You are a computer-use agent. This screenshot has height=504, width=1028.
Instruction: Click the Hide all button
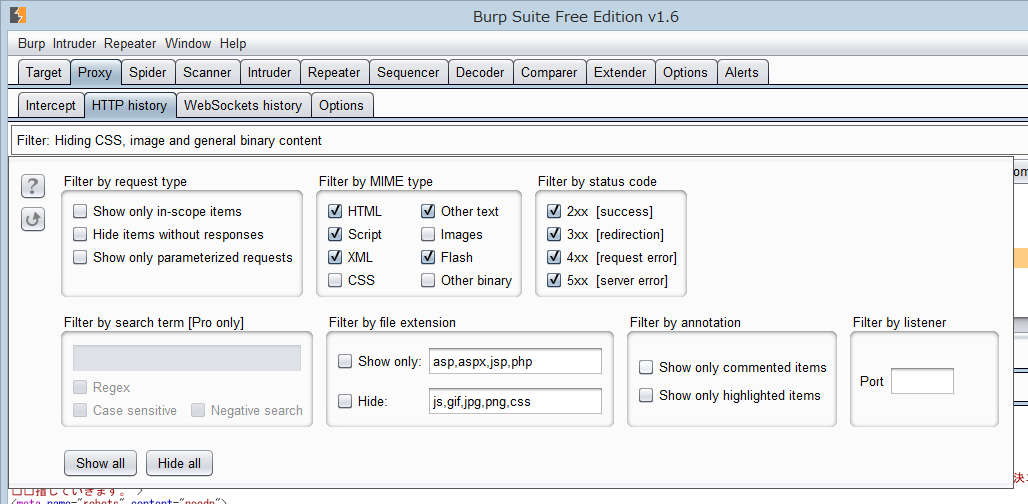(180, 463)
